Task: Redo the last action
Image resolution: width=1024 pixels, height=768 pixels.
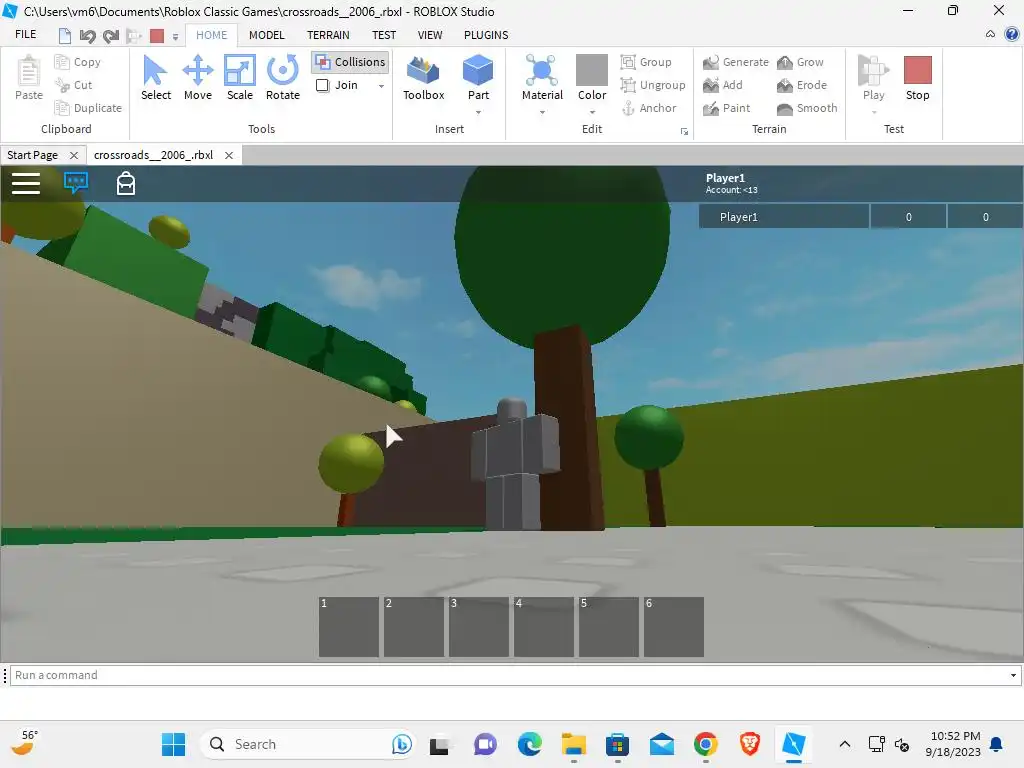Action: pos(111,36)
